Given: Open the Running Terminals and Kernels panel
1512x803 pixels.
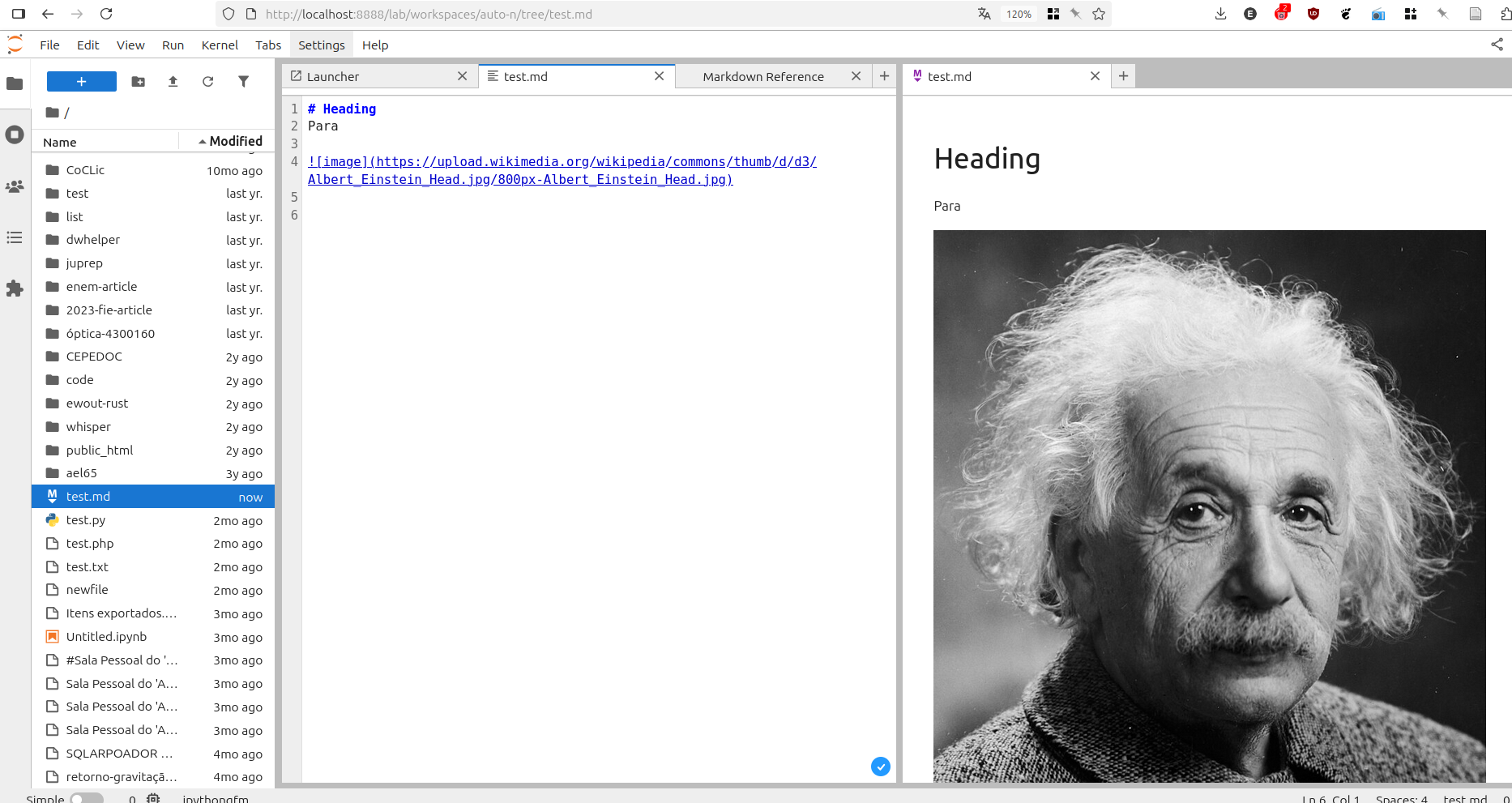Looking at the screenshot, I should coord(15,135).
